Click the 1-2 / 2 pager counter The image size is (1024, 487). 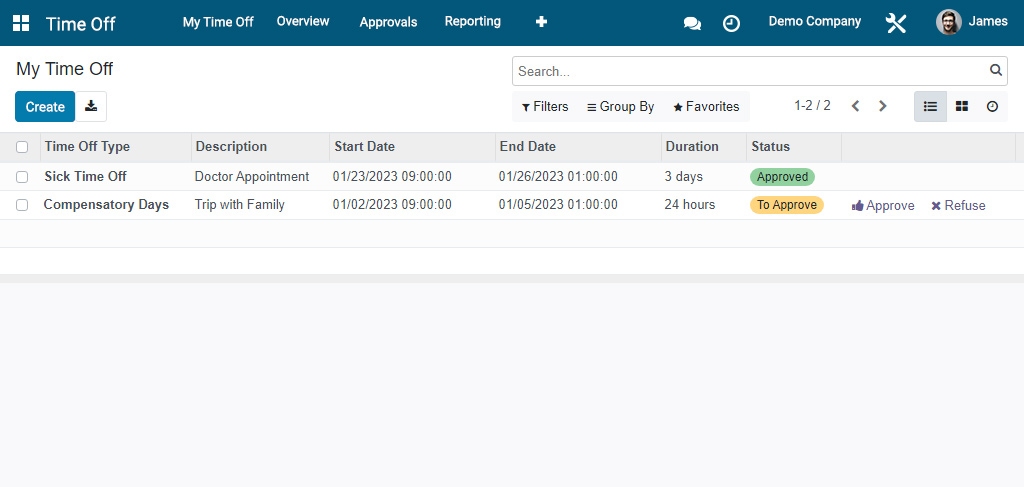[x=812, y=106]
